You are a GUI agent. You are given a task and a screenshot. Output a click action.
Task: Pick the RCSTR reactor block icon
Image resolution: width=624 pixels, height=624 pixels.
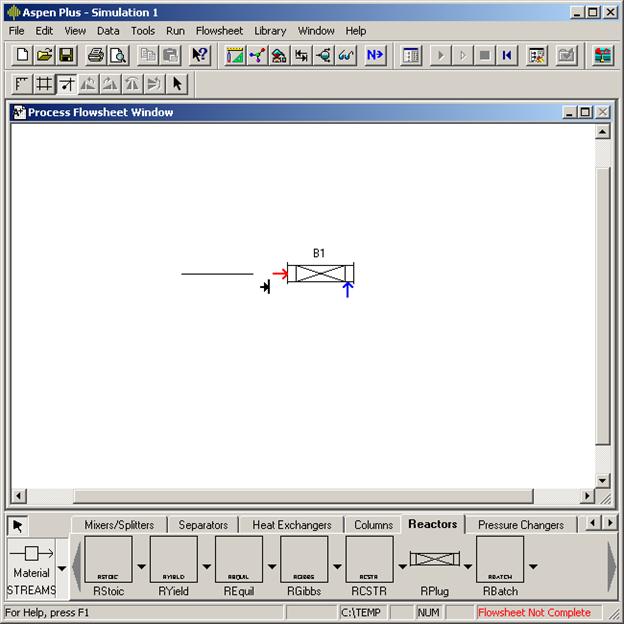pos(369,560)
